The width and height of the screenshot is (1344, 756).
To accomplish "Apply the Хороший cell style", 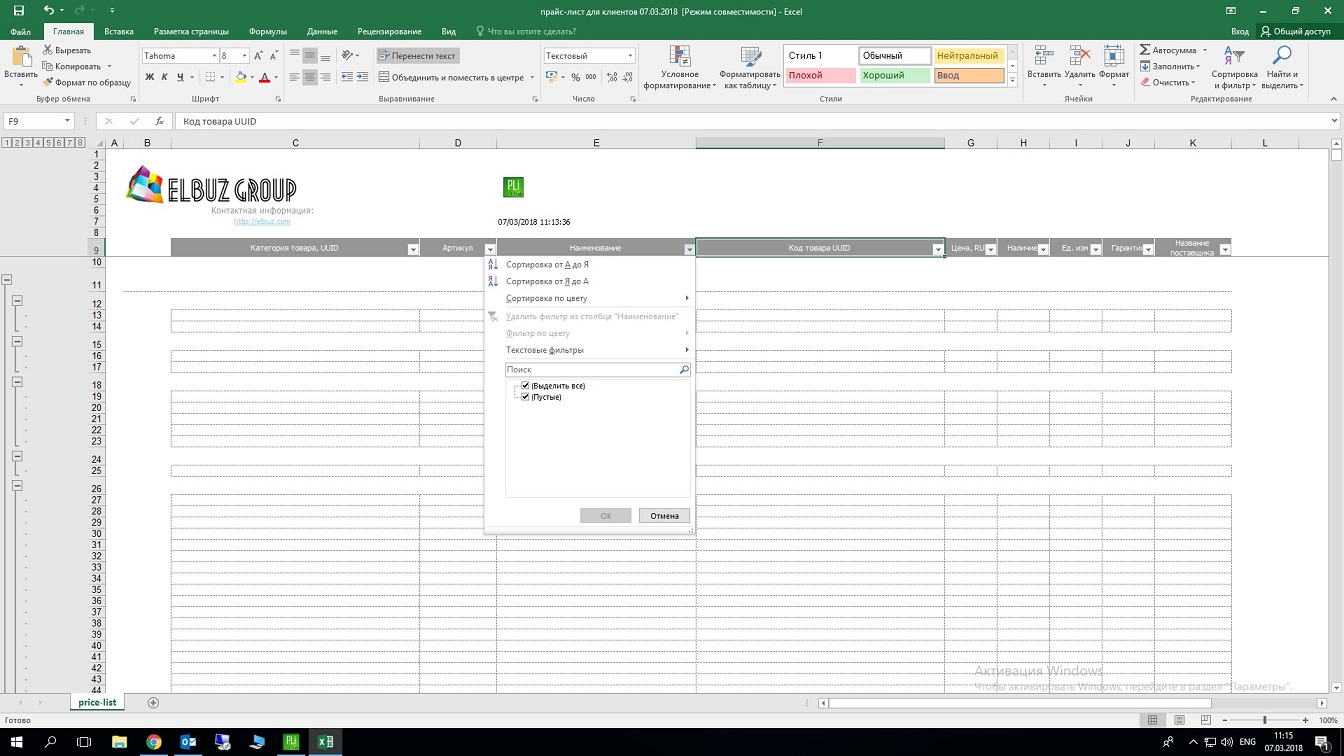I will [x=894, y=75].
